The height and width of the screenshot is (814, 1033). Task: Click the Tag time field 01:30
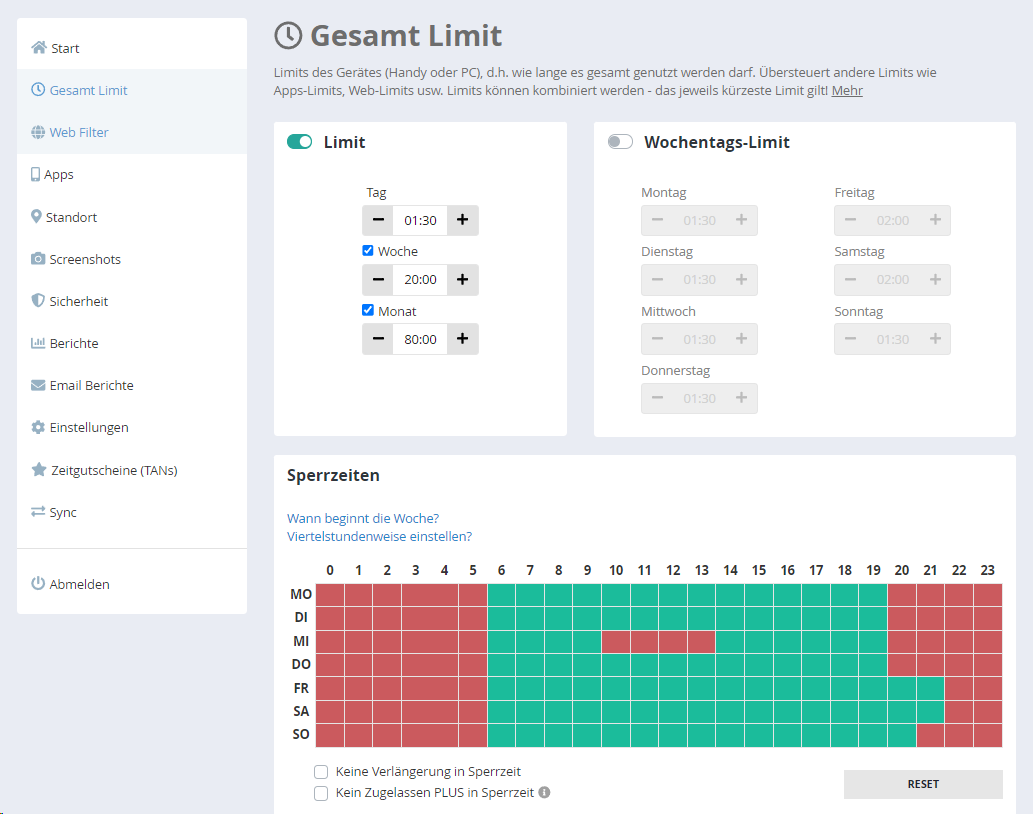pyautogui.click(x=420, y=220)
